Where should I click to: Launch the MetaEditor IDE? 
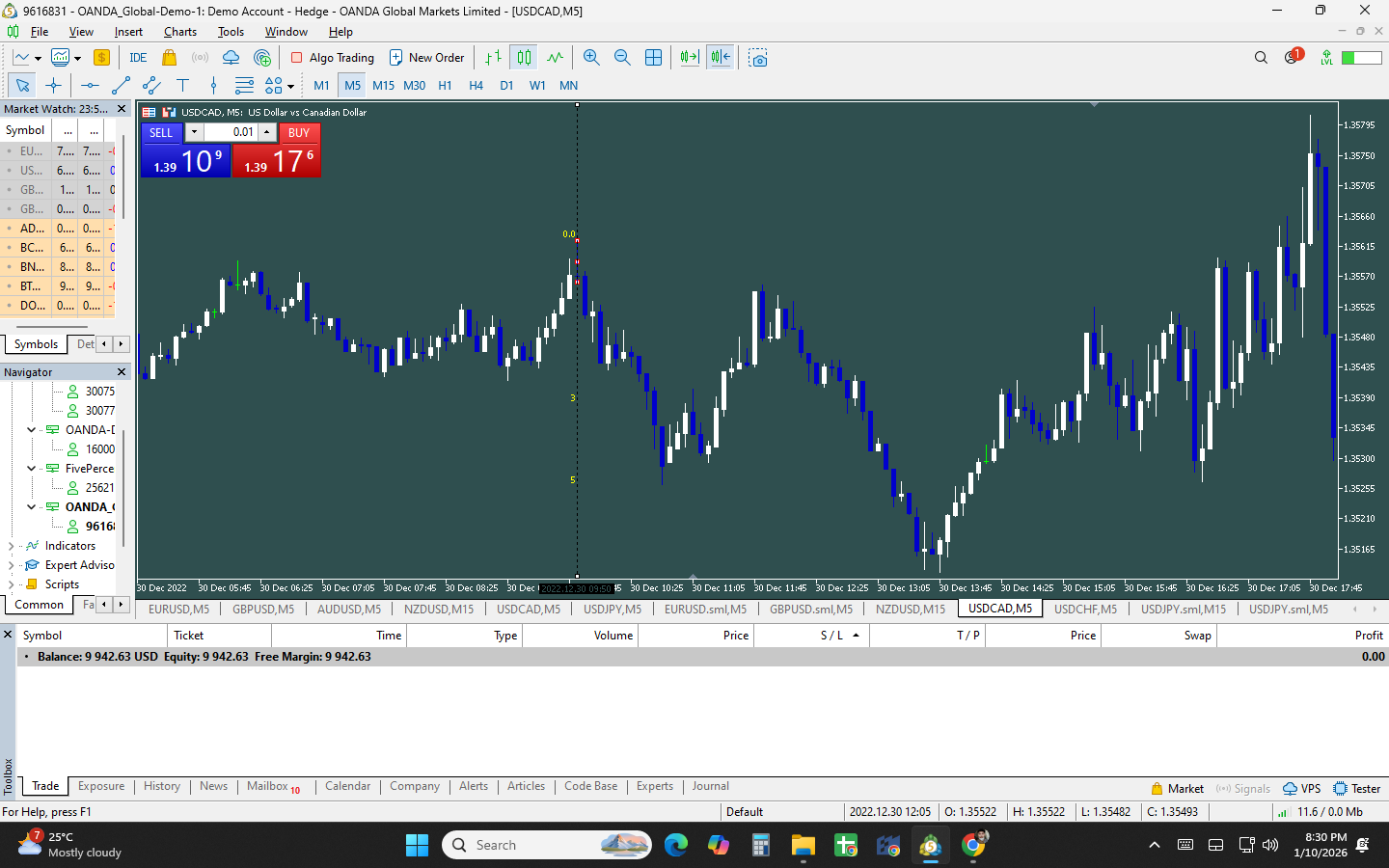(138, 58)
